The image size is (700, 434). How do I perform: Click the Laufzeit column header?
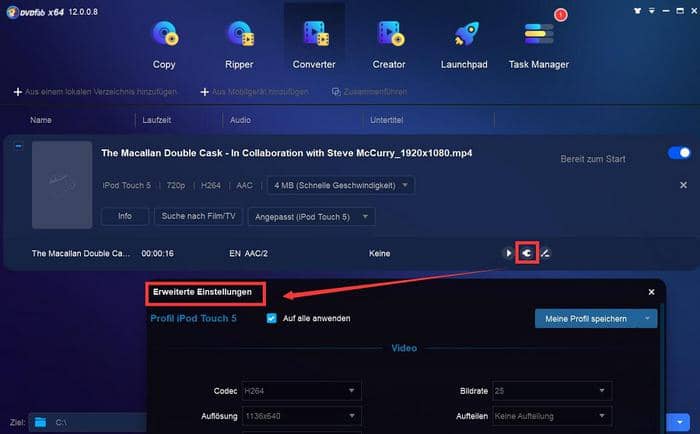(157, 120)
